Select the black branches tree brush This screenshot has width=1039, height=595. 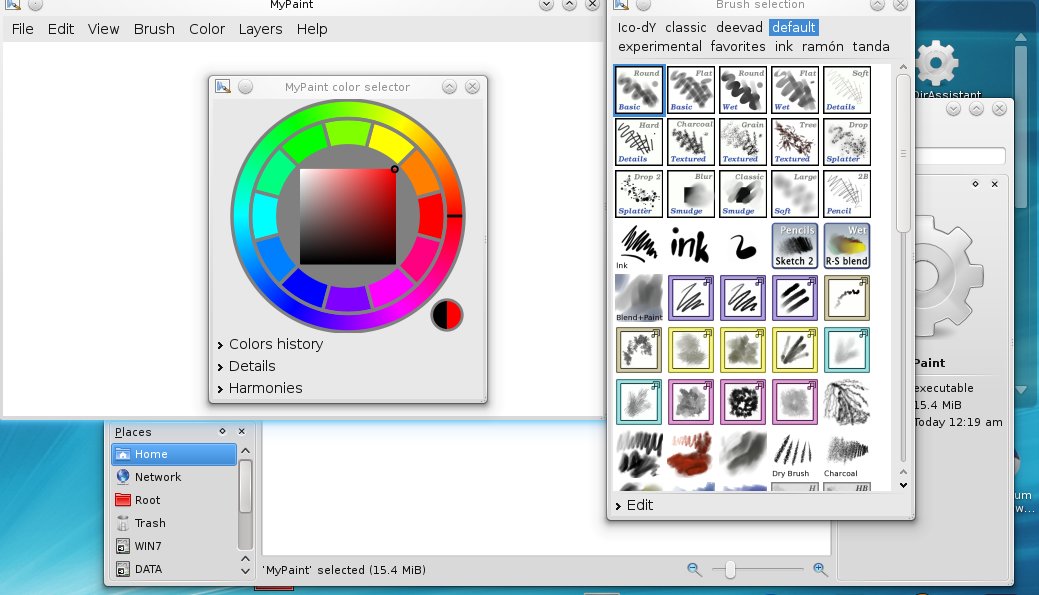[x=847, y=402]
